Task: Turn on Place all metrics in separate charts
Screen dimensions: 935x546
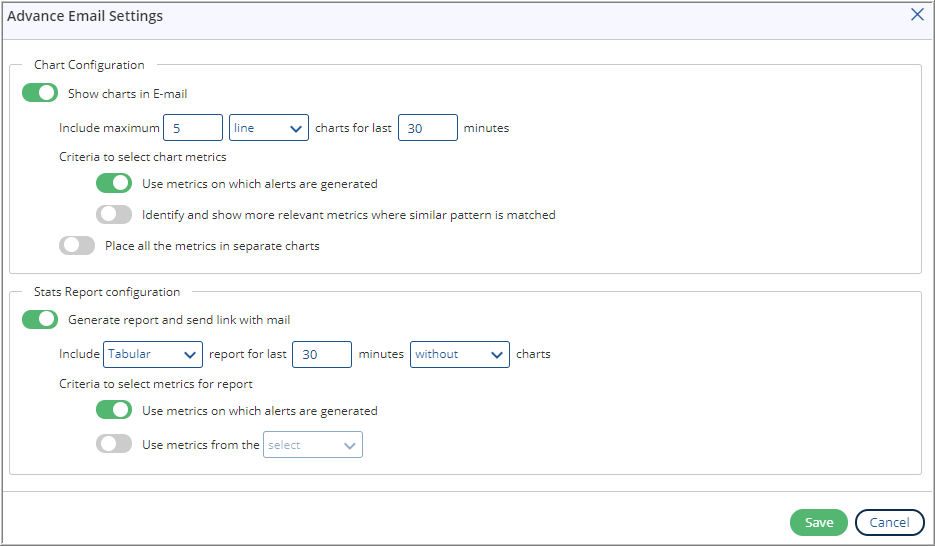Action: coord(77,246)
